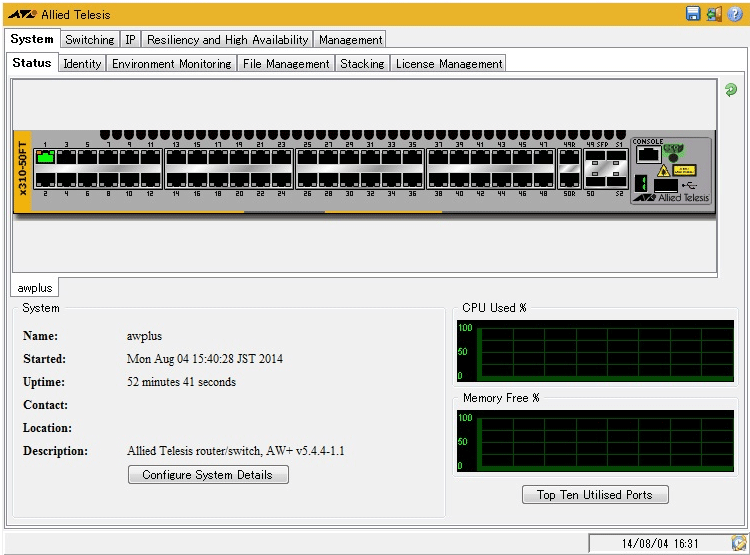Click the save configuration floppy disk icon
This screenshot has height=555, width=750.
pos(693,14)
